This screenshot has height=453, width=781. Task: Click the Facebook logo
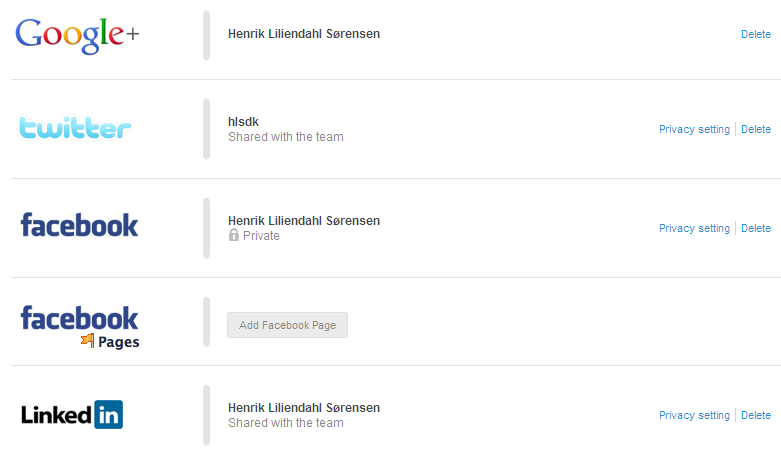click(x=79, y=225)
